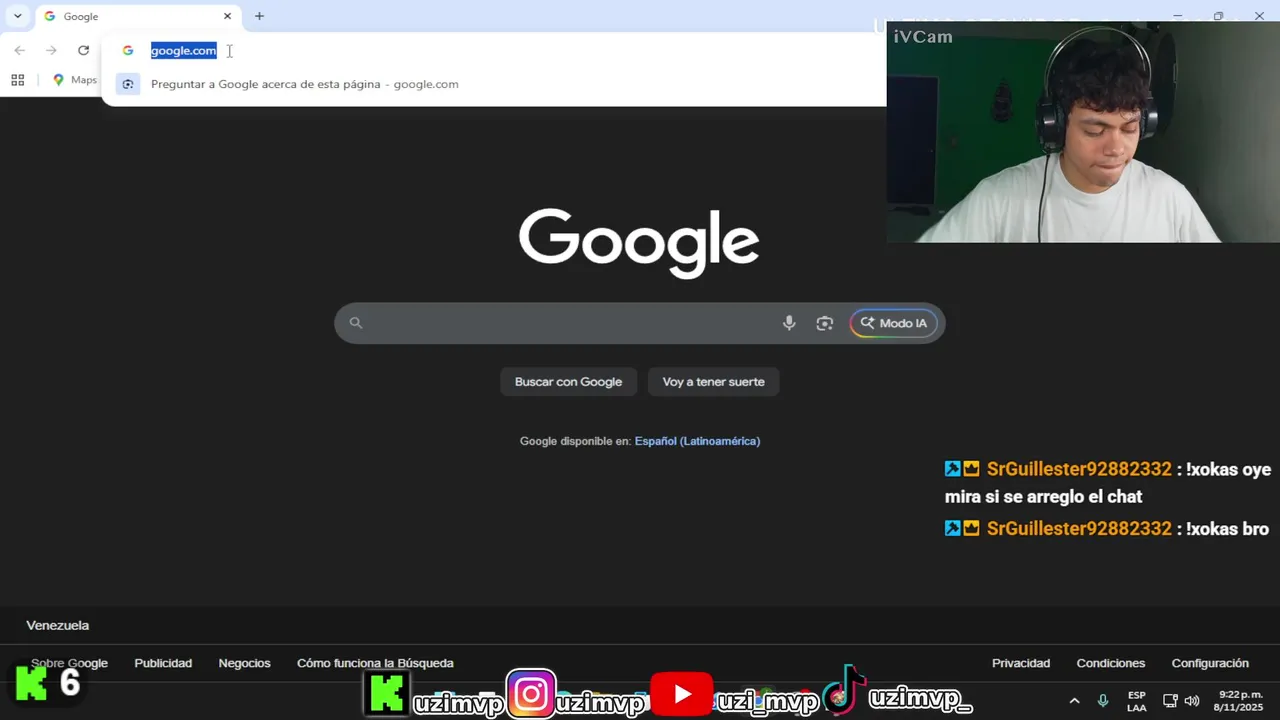1280x720 pixels.
Task: Start voice search with microphone icon
Action: point(789,323)
